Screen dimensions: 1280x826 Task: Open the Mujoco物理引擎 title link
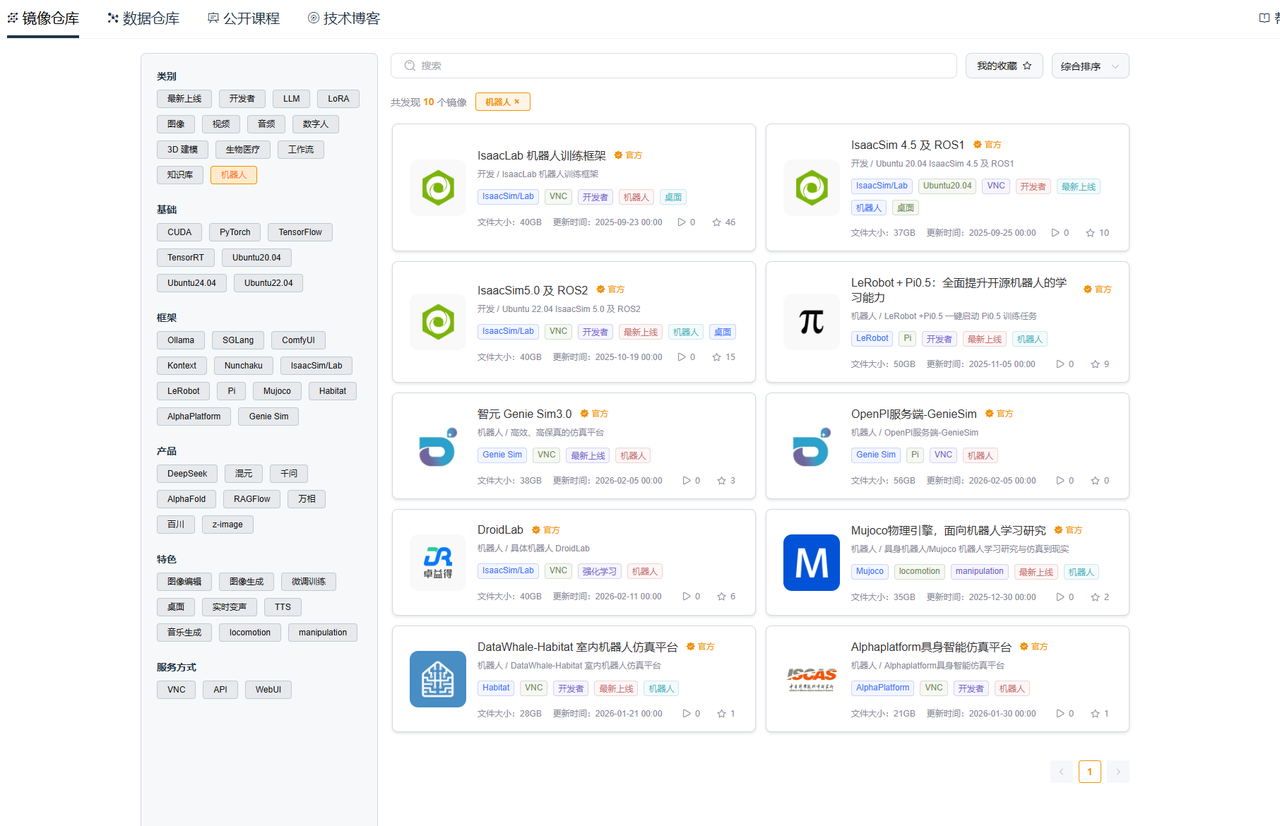pos(948,530)
